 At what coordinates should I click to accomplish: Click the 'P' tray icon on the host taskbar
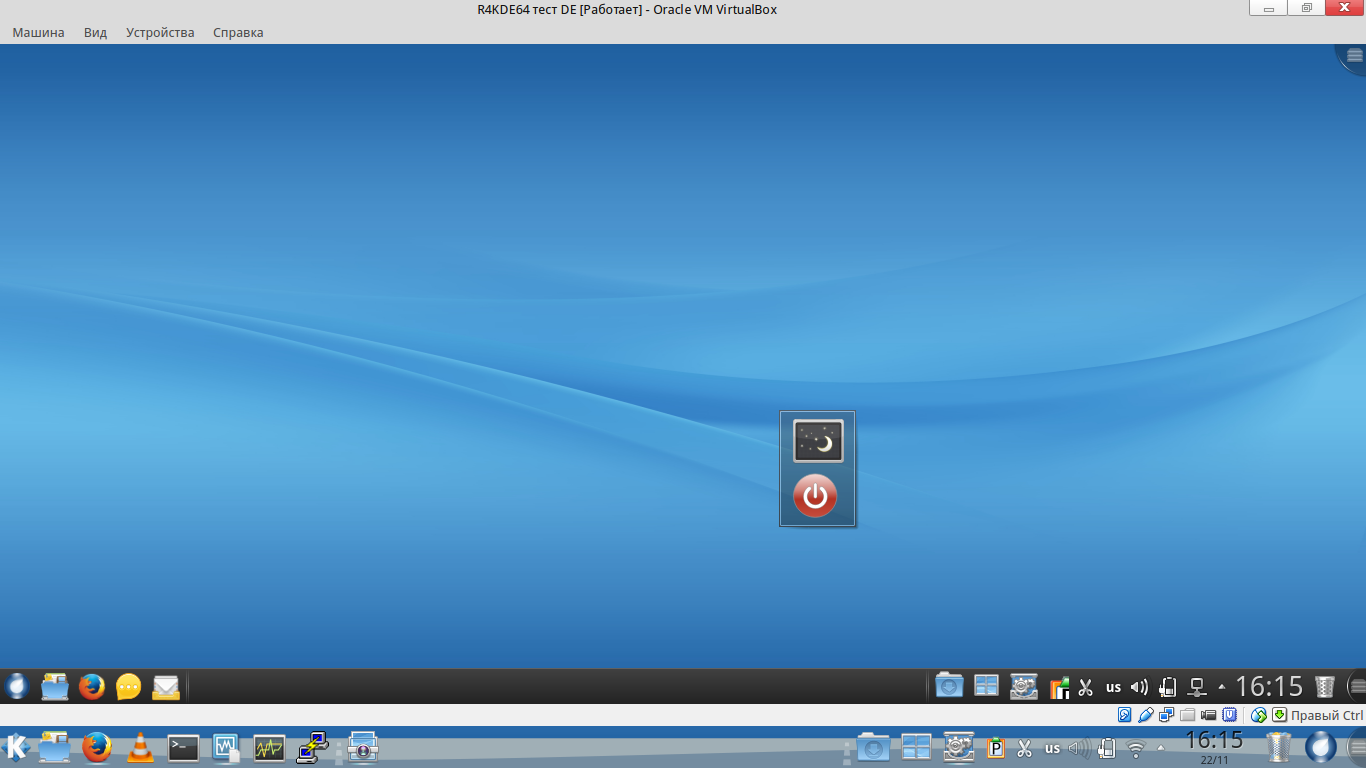(996, 748)
